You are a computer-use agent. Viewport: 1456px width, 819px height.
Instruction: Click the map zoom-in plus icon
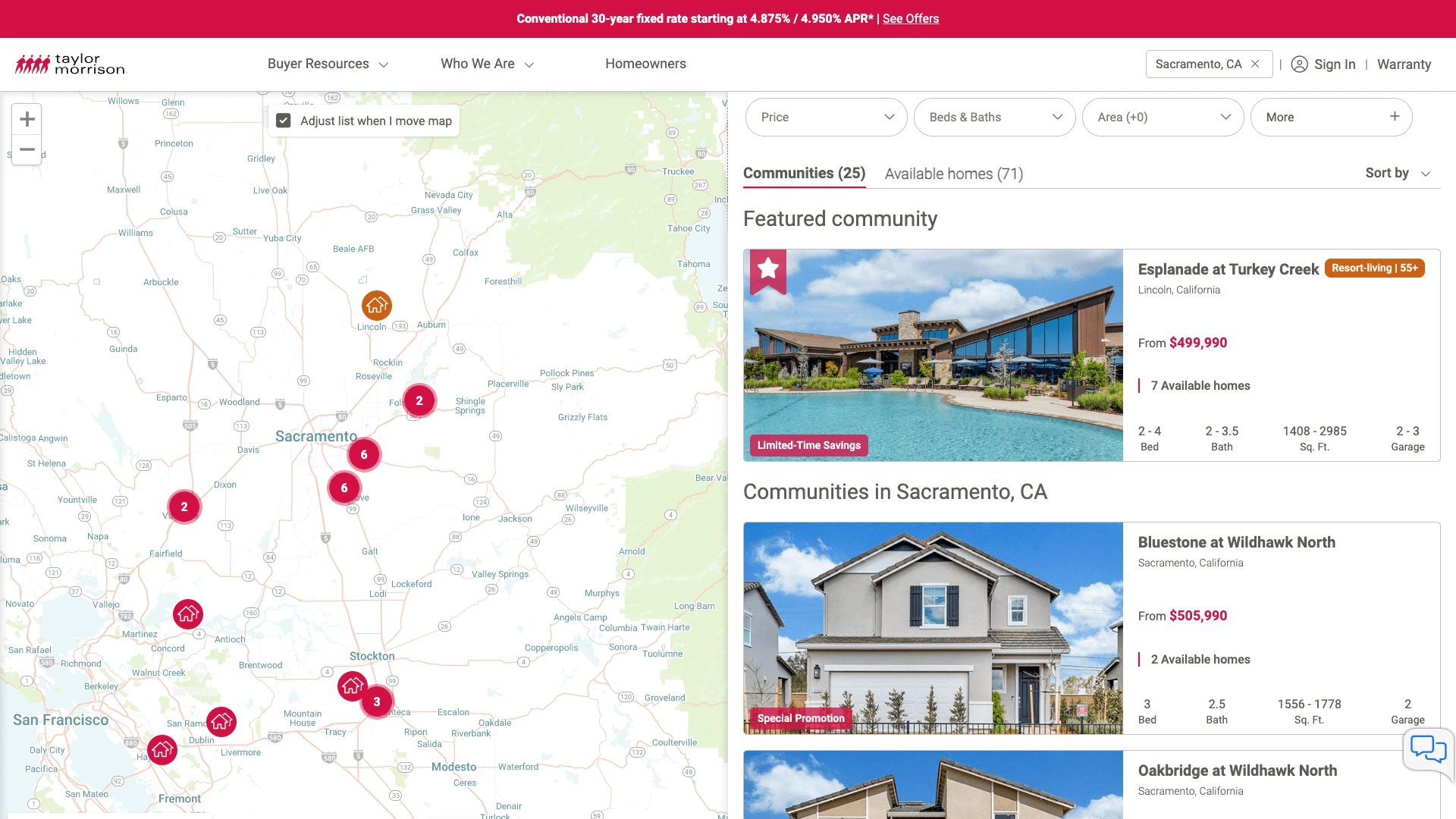[x=27, y=118]
